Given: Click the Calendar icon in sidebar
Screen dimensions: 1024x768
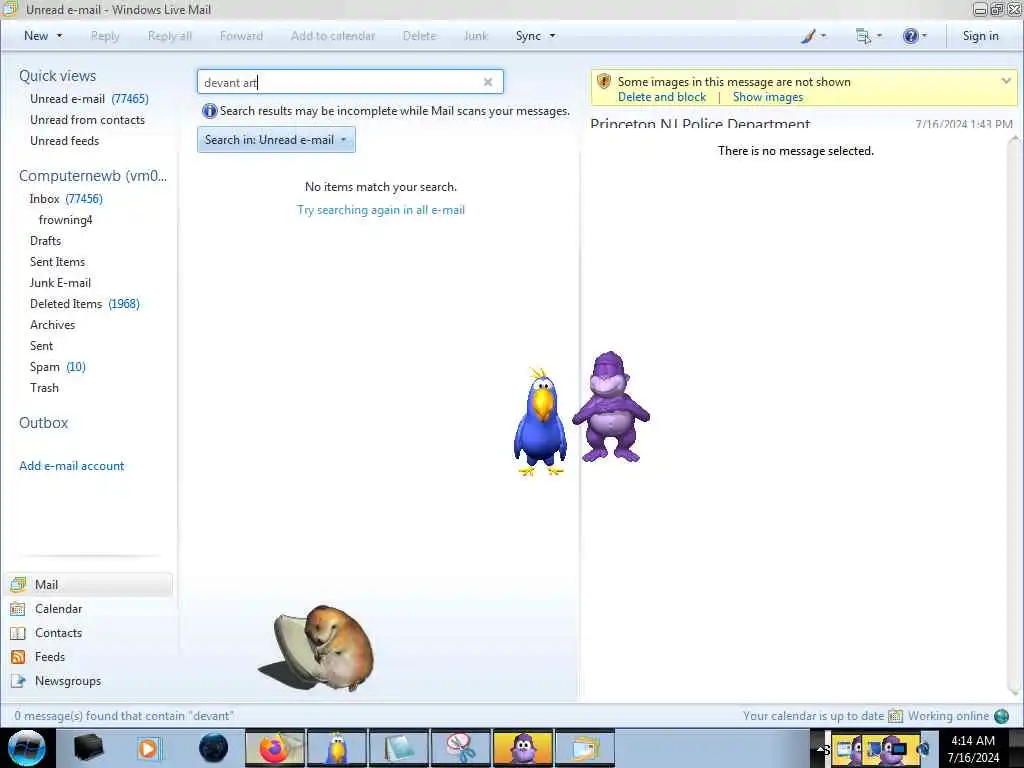Looking at the screenshot, I should [x=18, y=609].
